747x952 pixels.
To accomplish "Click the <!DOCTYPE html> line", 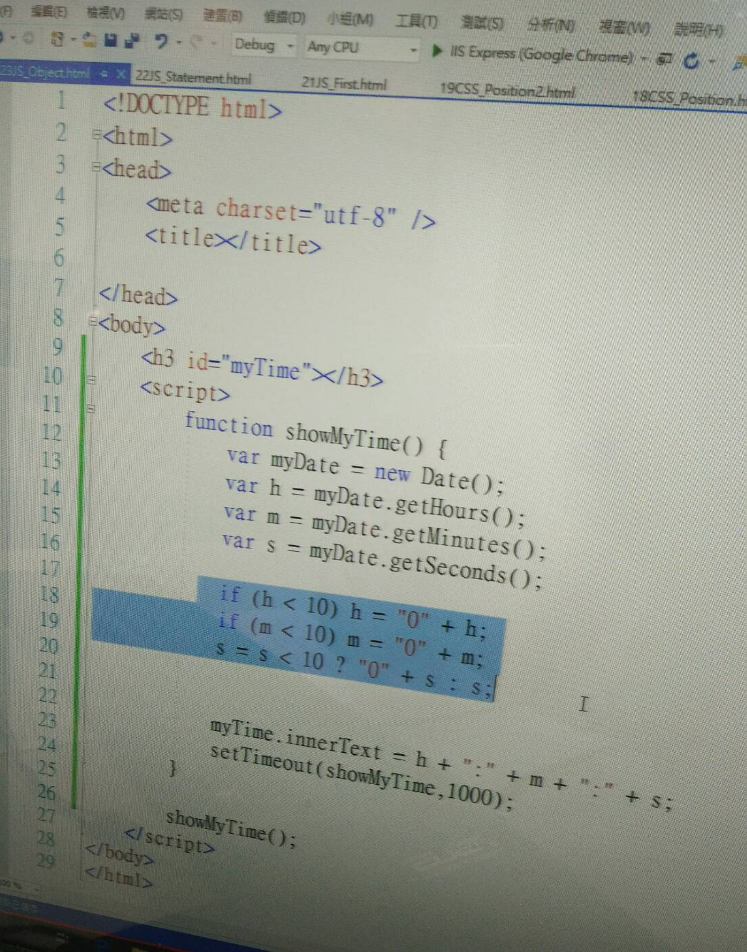I will (193, 107).
